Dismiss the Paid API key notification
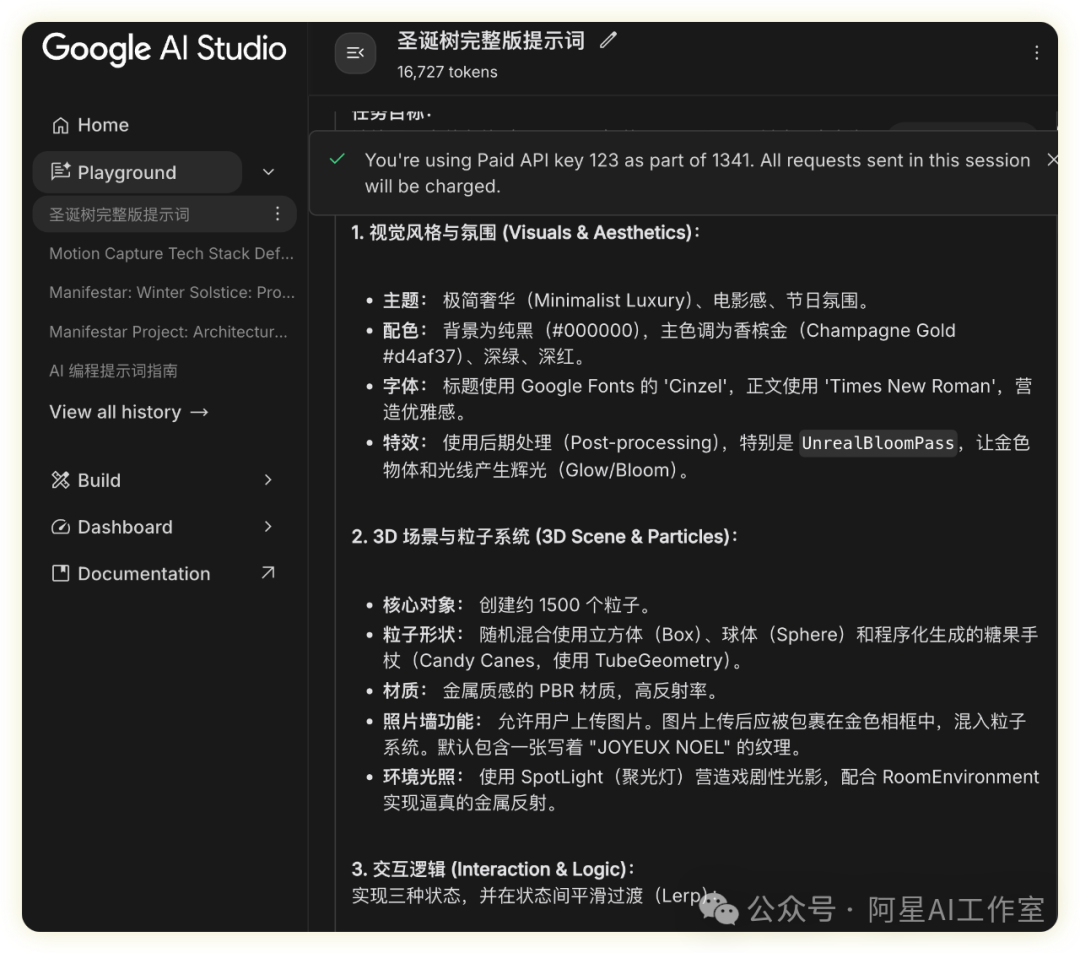1080x953 pixels. [1051, 160]
